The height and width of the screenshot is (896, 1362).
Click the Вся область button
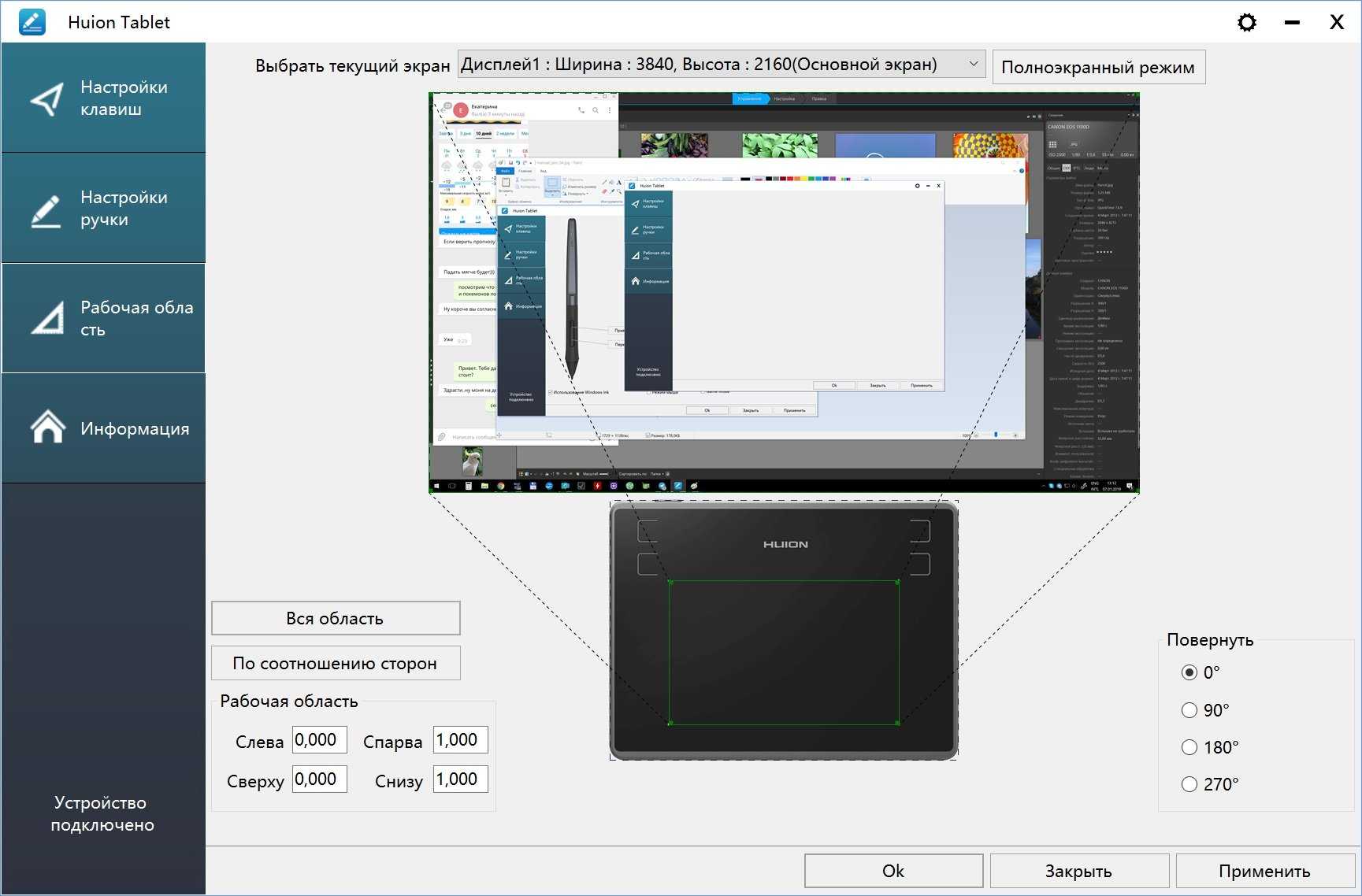(x=336, y=618)
